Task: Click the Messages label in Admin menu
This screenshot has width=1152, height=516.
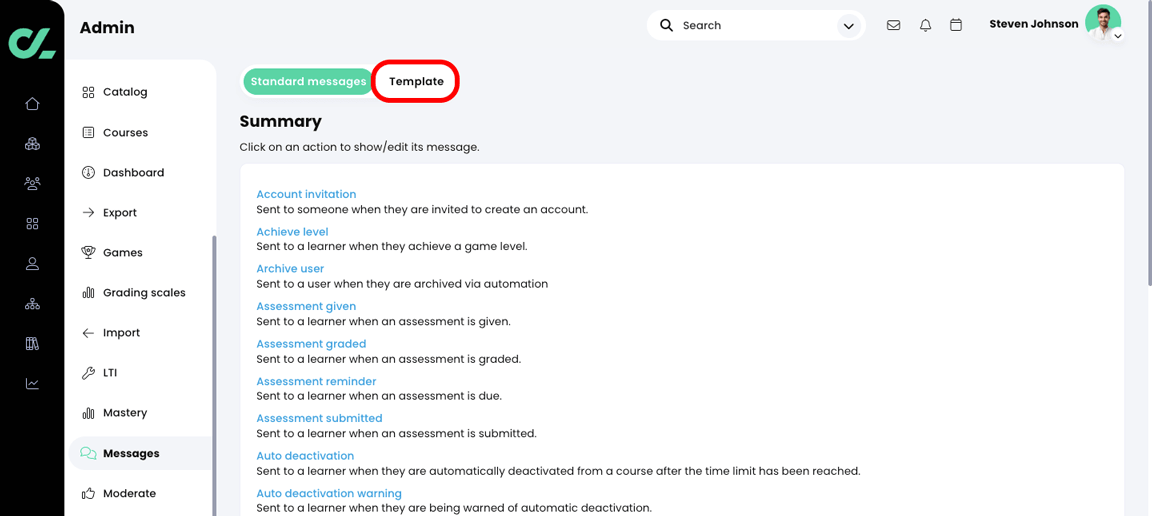Action: tap(132, 454)
